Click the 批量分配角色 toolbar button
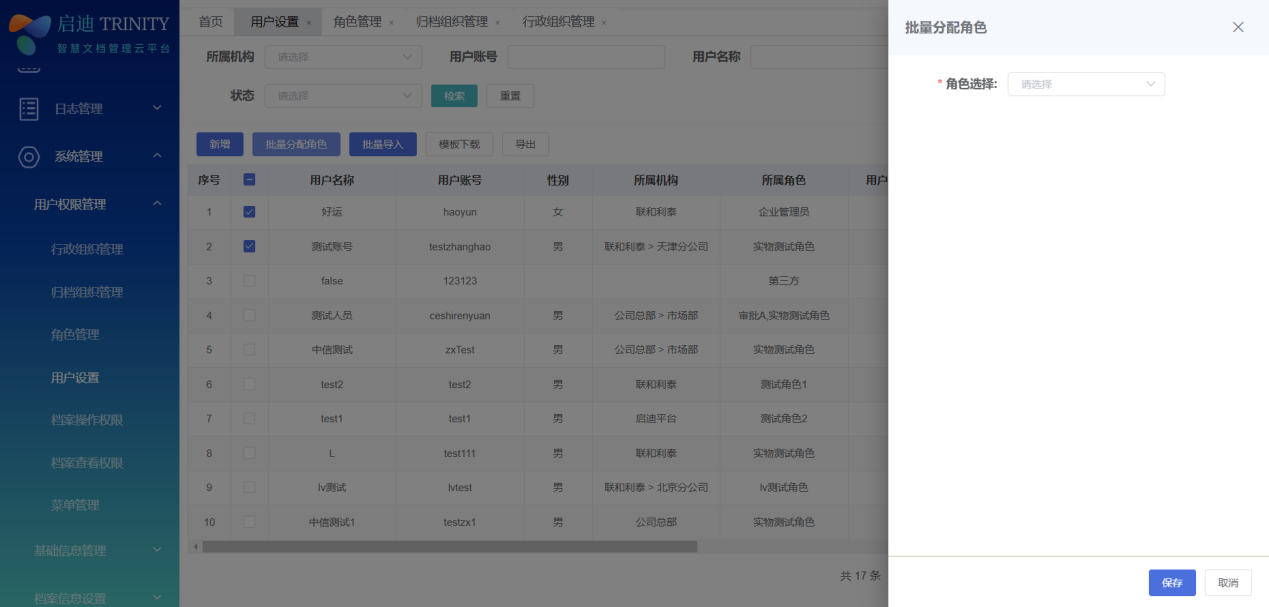 [x=296, y=144]
